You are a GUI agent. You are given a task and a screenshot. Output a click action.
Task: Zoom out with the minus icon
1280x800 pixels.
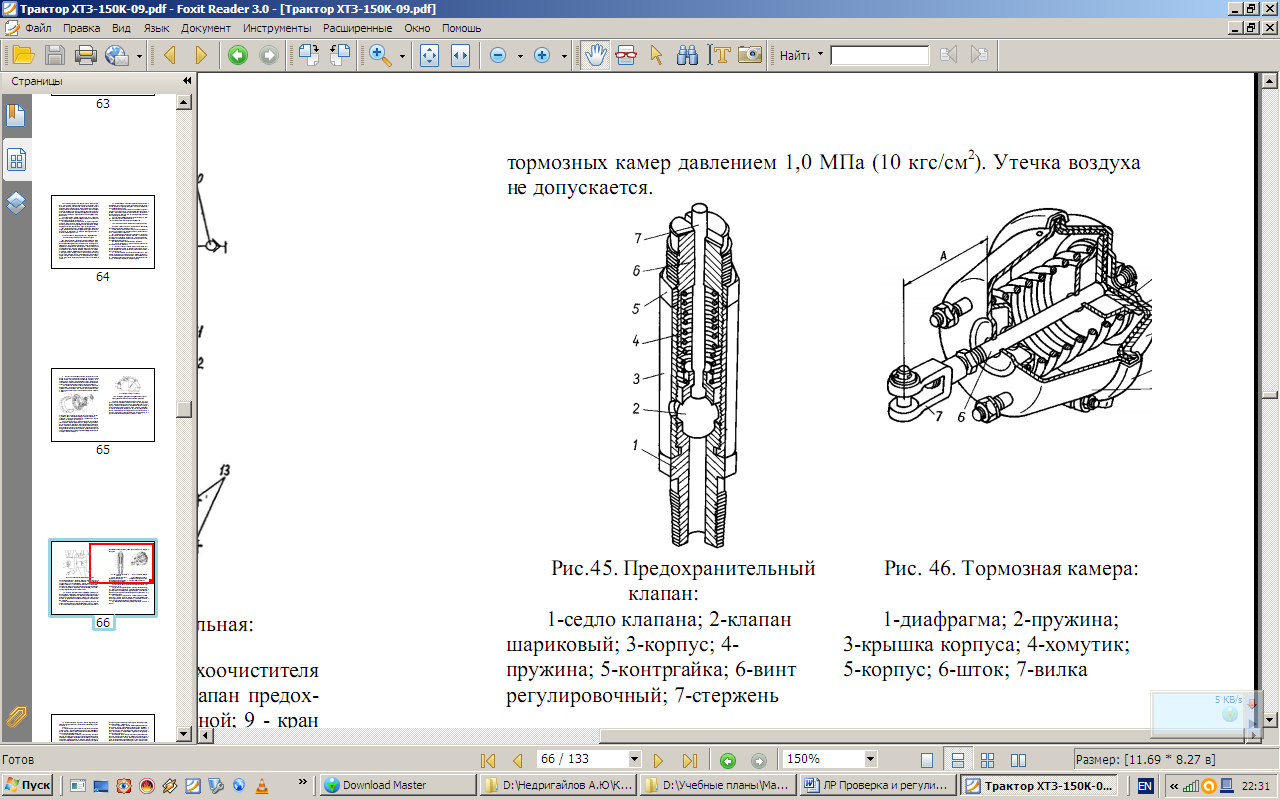(498, 55)
